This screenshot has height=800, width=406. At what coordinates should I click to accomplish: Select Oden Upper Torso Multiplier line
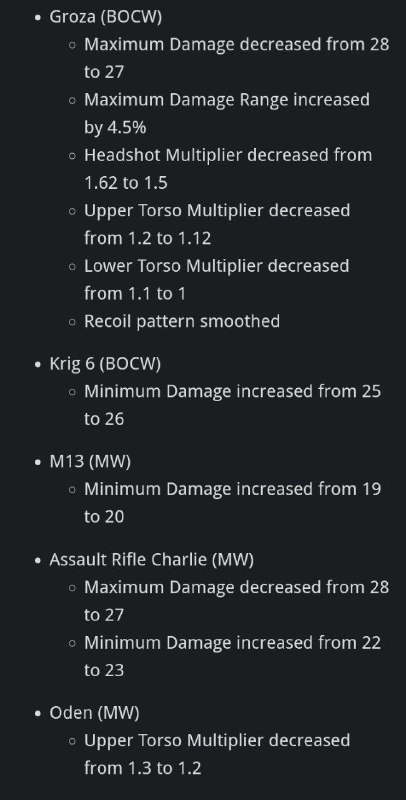click(x=217, y=754)
